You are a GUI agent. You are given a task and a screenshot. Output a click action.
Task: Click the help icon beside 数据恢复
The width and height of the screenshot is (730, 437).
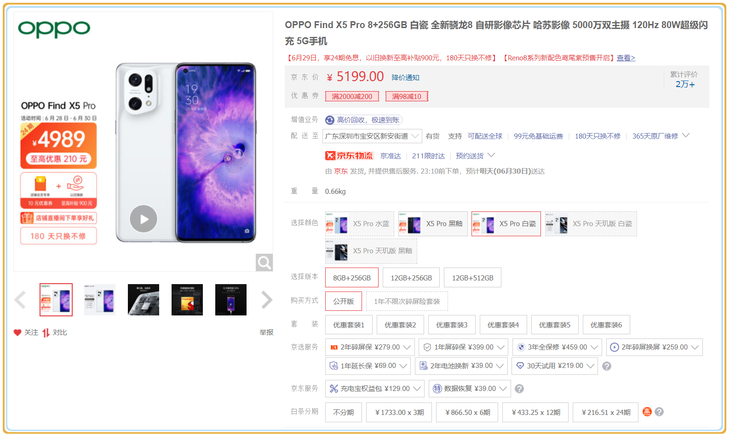click(519, 389)
